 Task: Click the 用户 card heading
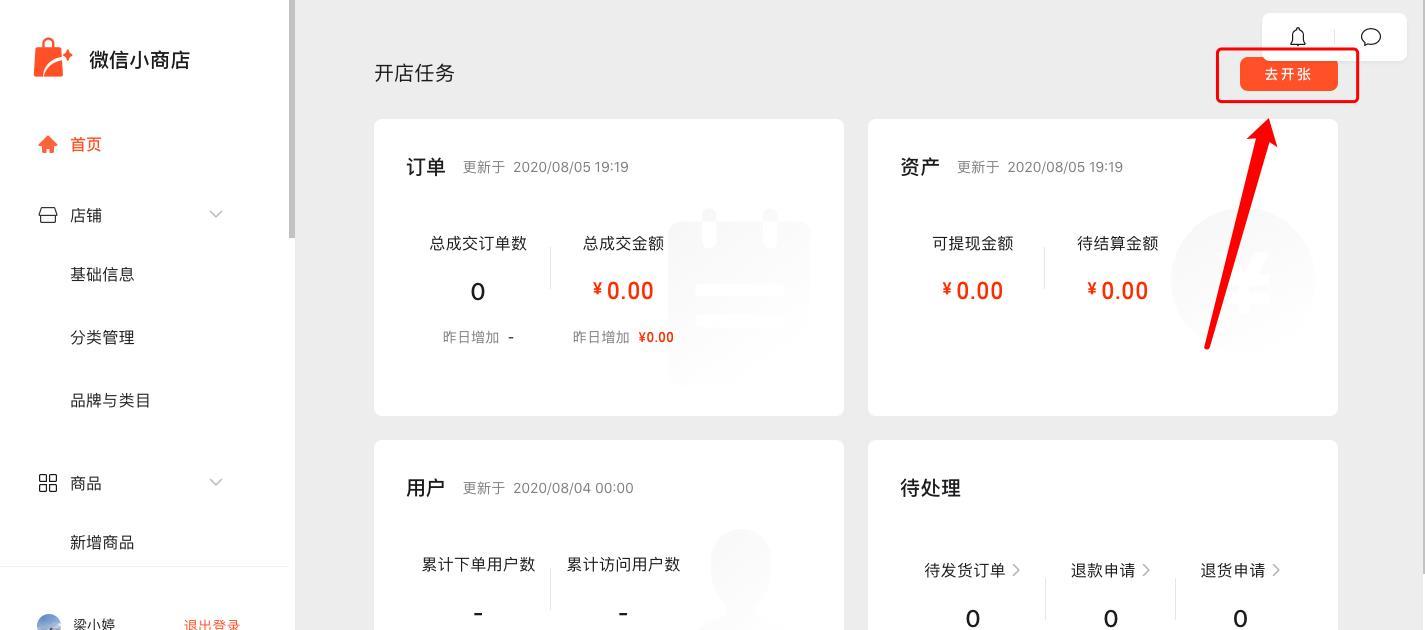pyautogui.click(x=426, y=488)
